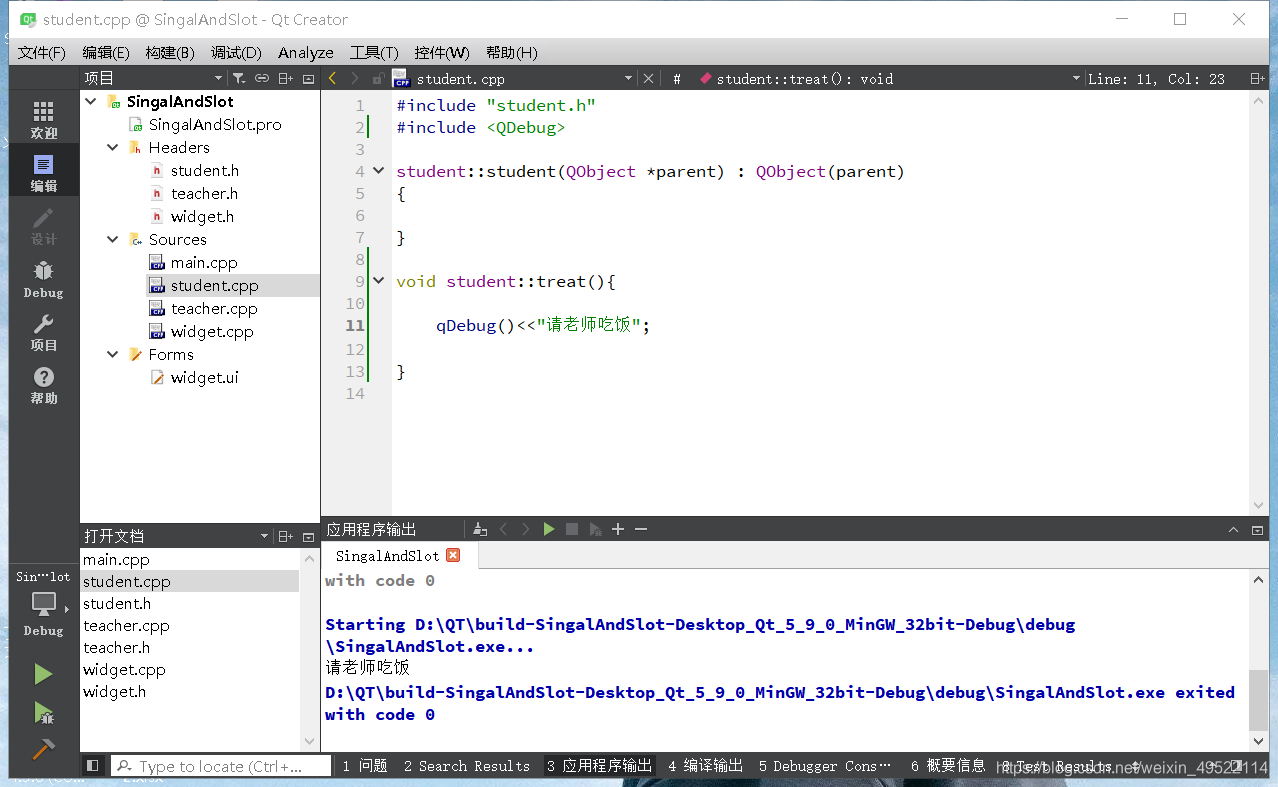The height and width of the screenshot is (787, 1278).
Task: Close the SingalAndSlot output tab
Action: coord(453,555)
